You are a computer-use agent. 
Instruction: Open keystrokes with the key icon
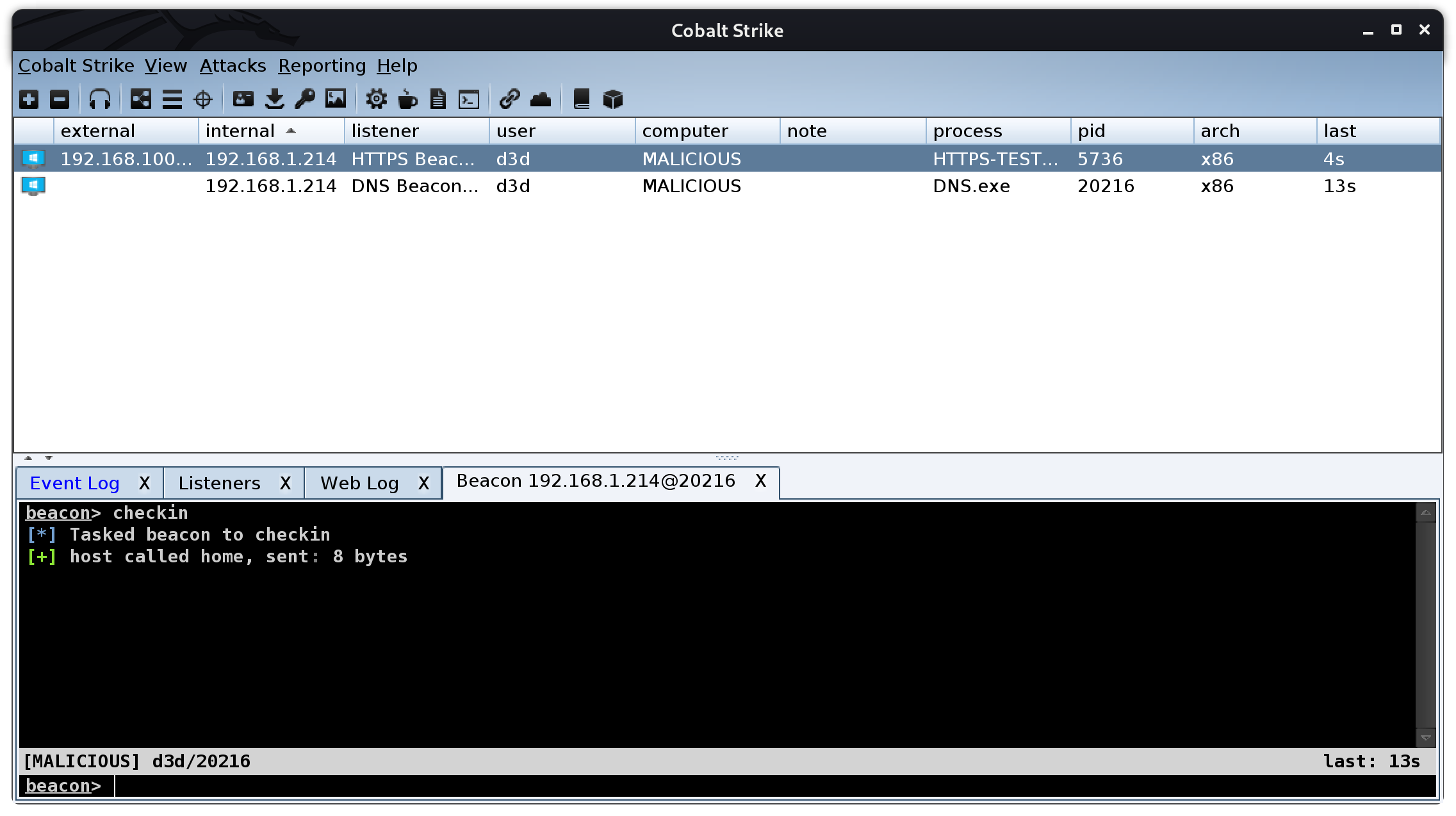click(x=305, y=99)
